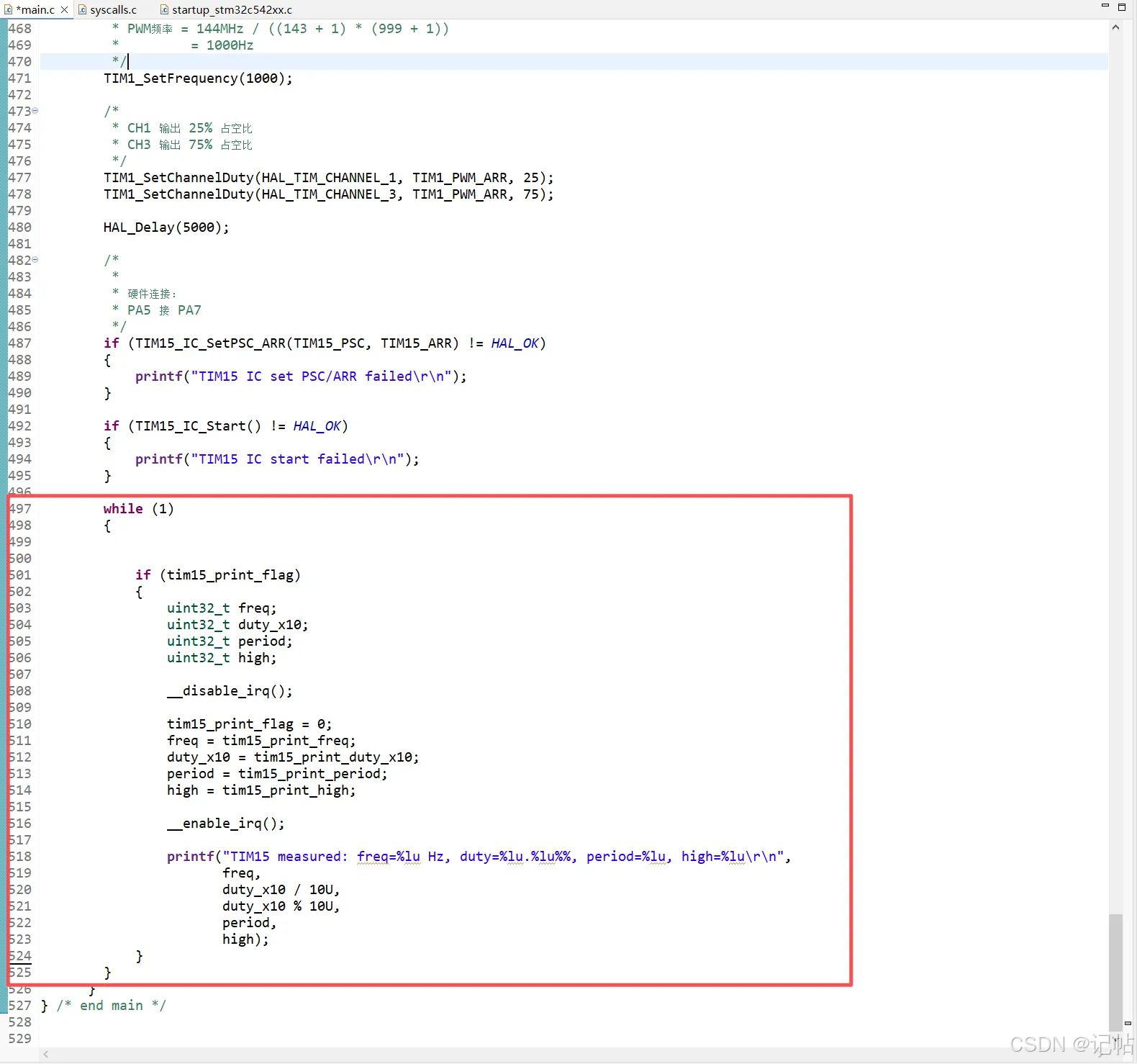Viewport: 1137px width, 1064px height.
Task: Collapse comment block at line 473
Action: click(x=35, y=111)
